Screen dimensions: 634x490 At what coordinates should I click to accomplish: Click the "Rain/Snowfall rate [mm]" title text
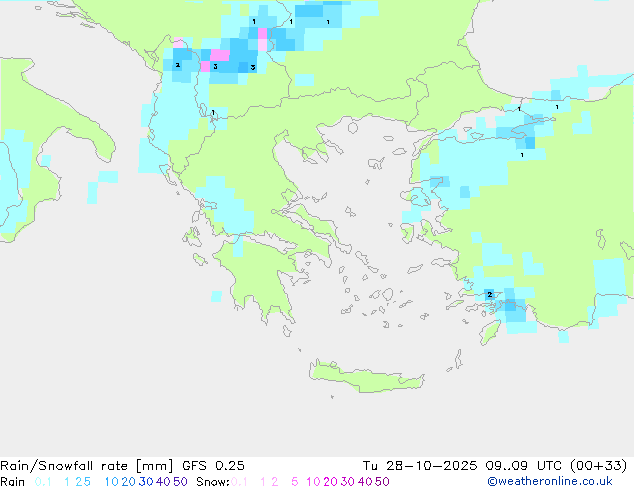pos(87,466)
